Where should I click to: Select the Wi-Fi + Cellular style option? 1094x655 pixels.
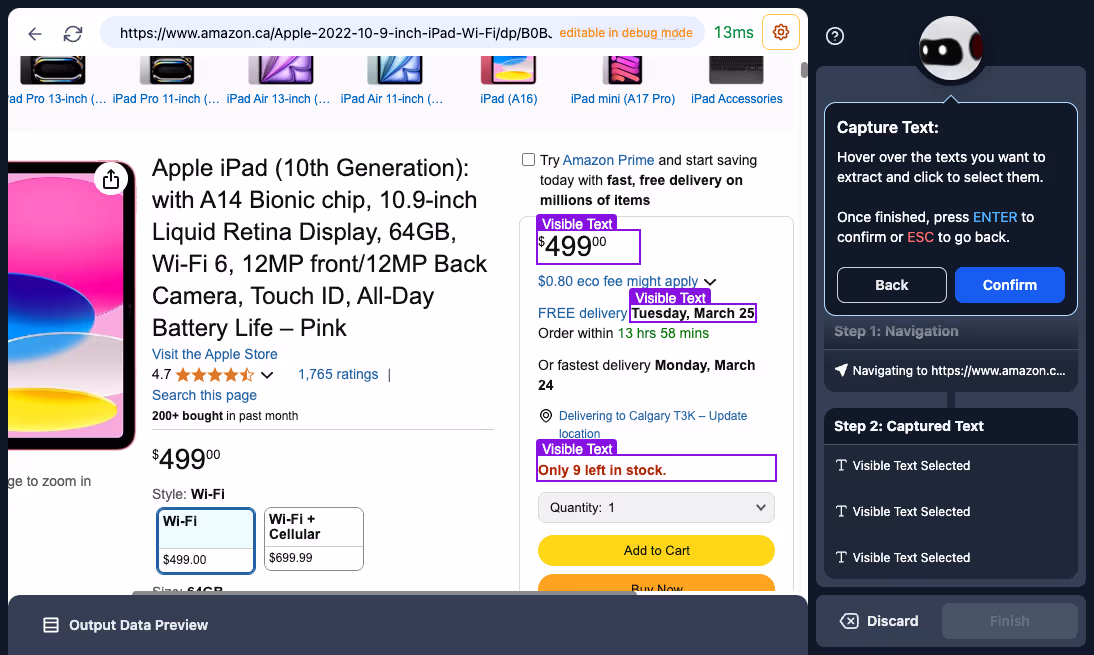click(x=313, y=538)
